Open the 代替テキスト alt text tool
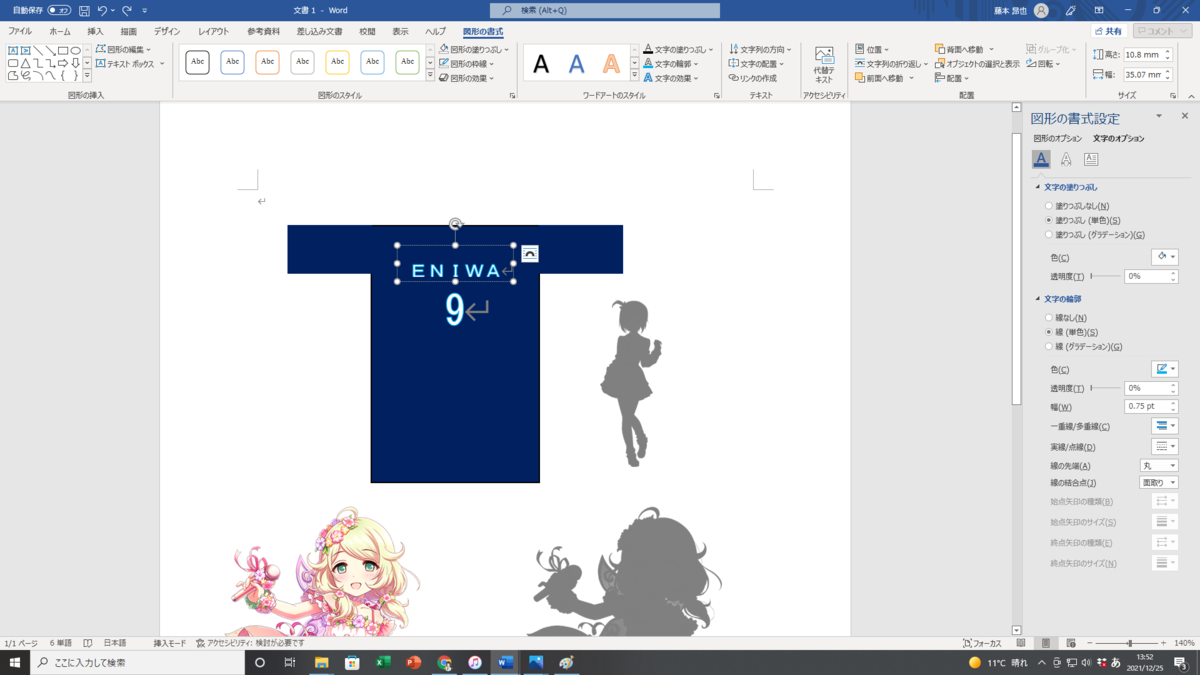Image resolution: width=1200 pixels, height=675 pixels. tap(824, 66)
